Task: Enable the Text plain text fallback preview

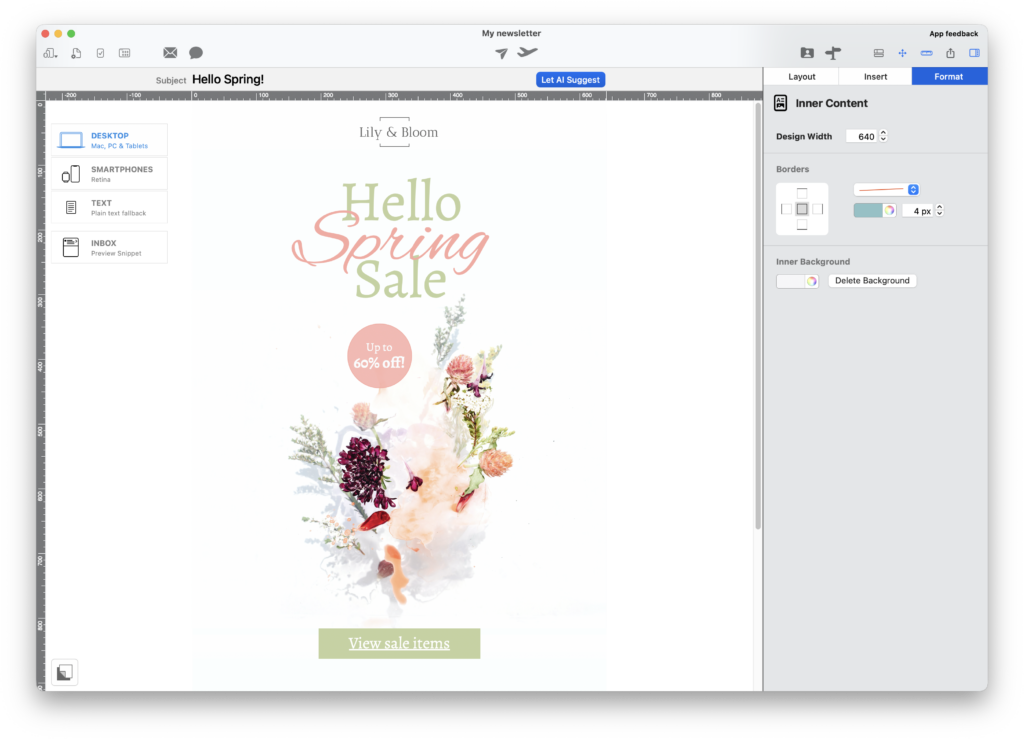Action: click(x=112, y=208)
